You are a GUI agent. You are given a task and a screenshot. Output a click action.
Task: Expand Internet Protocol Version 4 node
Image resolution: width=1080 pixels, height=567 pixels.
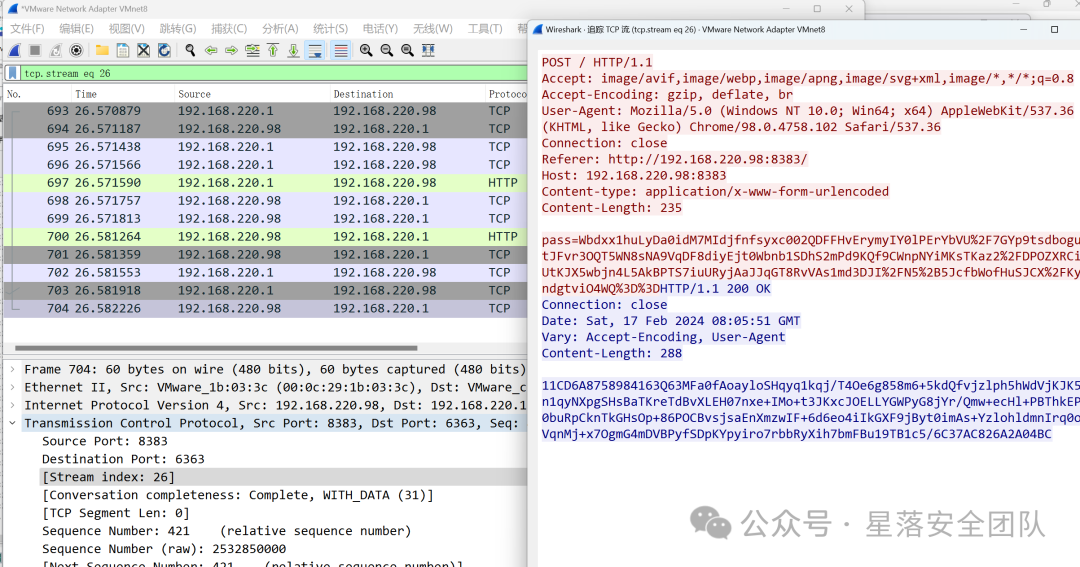pos(12,405)
